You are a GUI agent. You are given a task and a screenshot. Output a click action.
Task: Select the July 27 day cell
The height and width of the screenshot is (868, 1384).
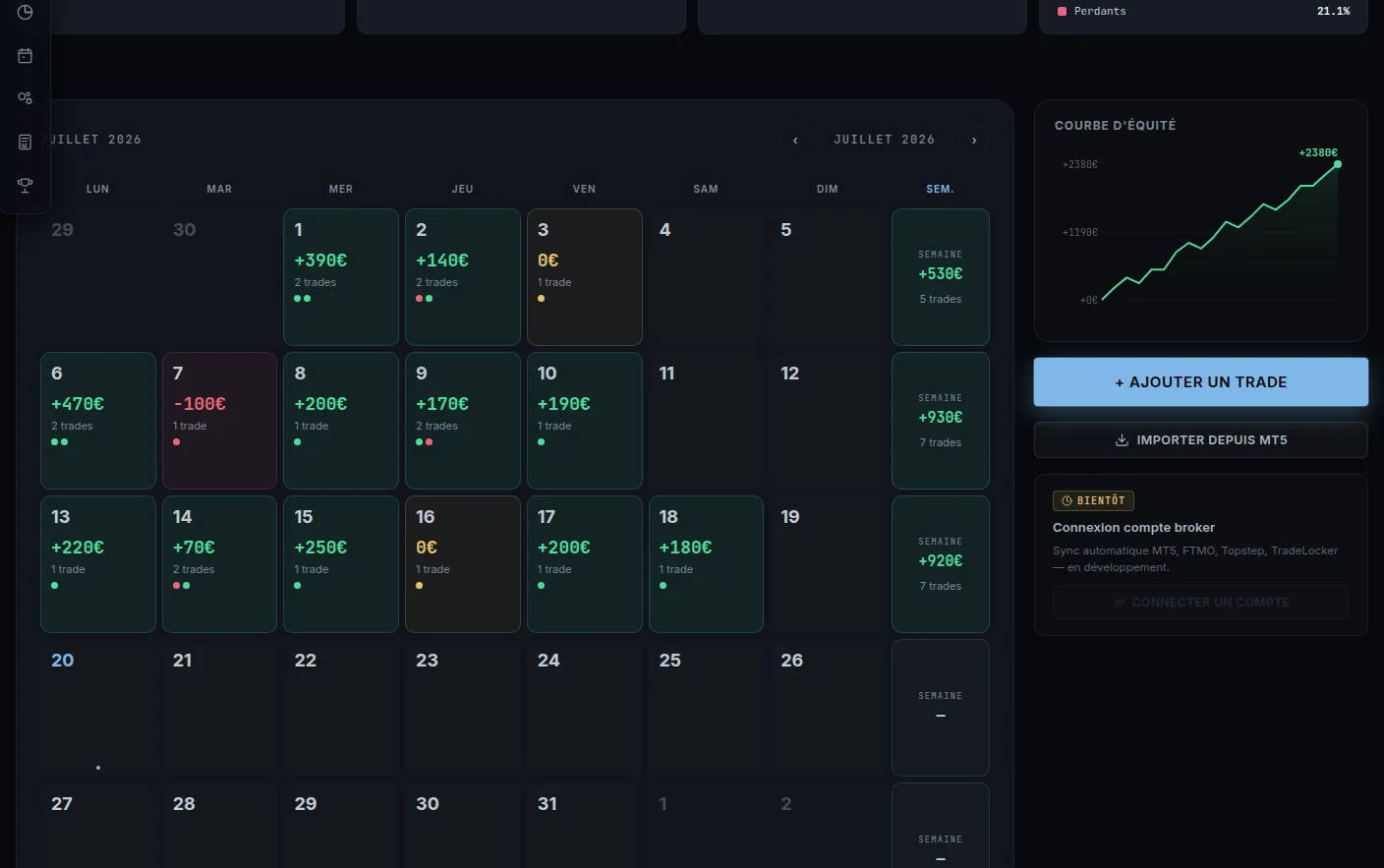[98, 826]
